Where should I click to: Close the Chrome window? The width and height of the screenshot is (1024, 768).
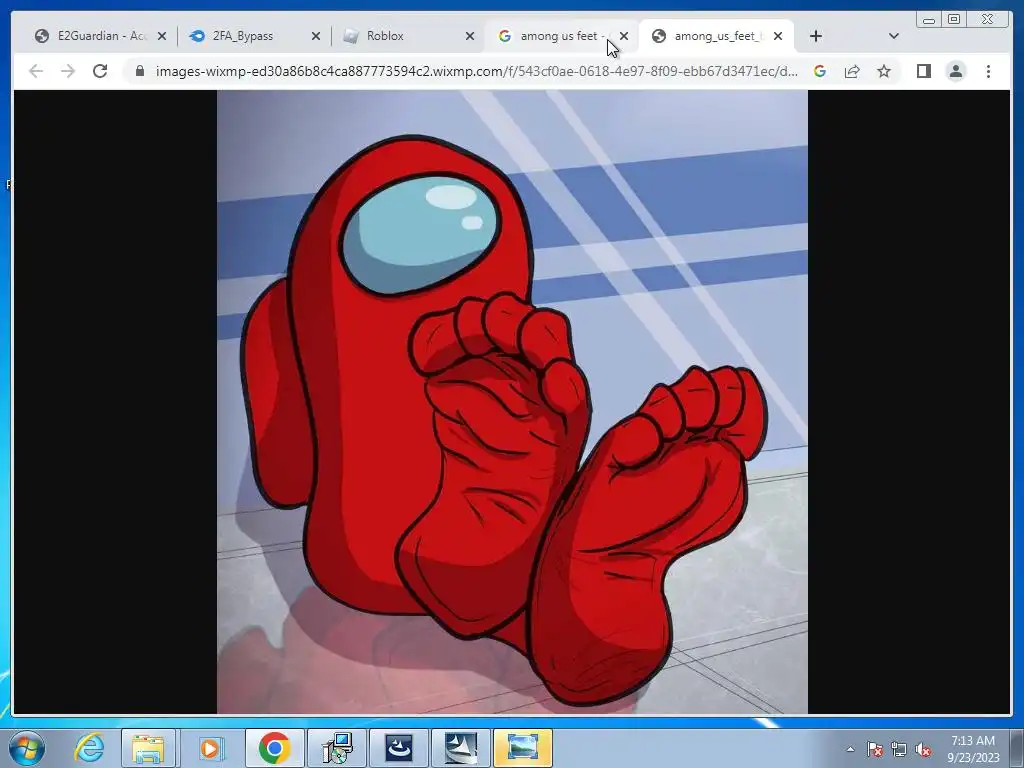tap(987, 20)
